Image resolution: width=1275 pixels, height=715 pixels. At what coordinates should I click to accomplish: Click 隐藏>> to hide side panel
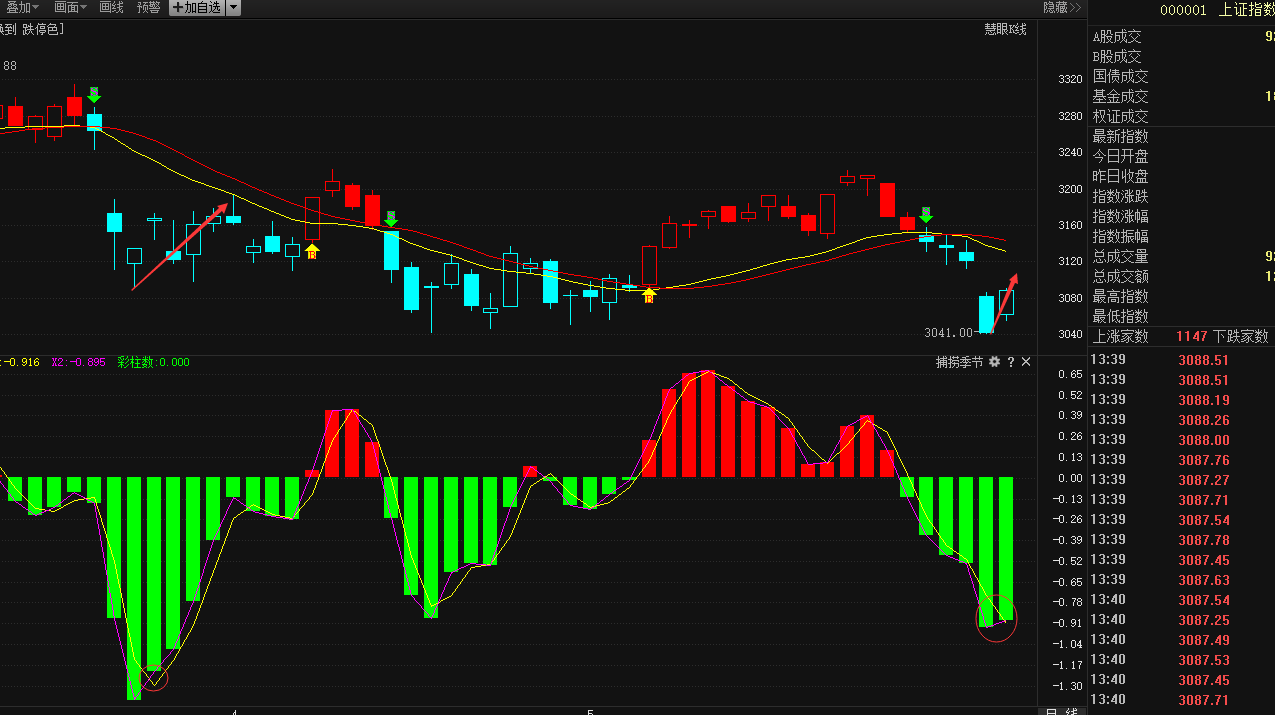tap(1062, 7)
